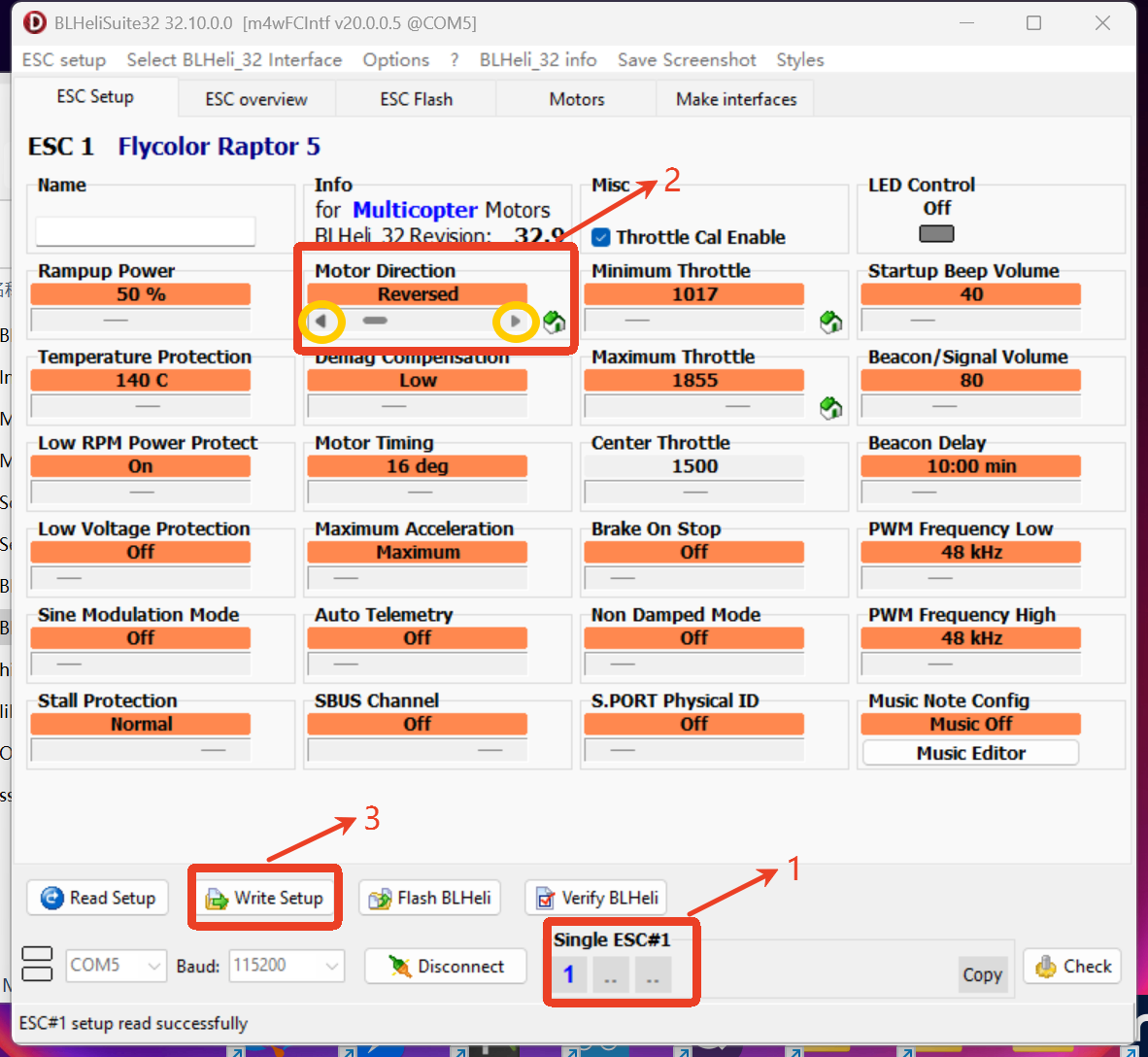Switch to the Motors tab
The width and height of the screenshot is (1148, 1057).
point(577,99)
